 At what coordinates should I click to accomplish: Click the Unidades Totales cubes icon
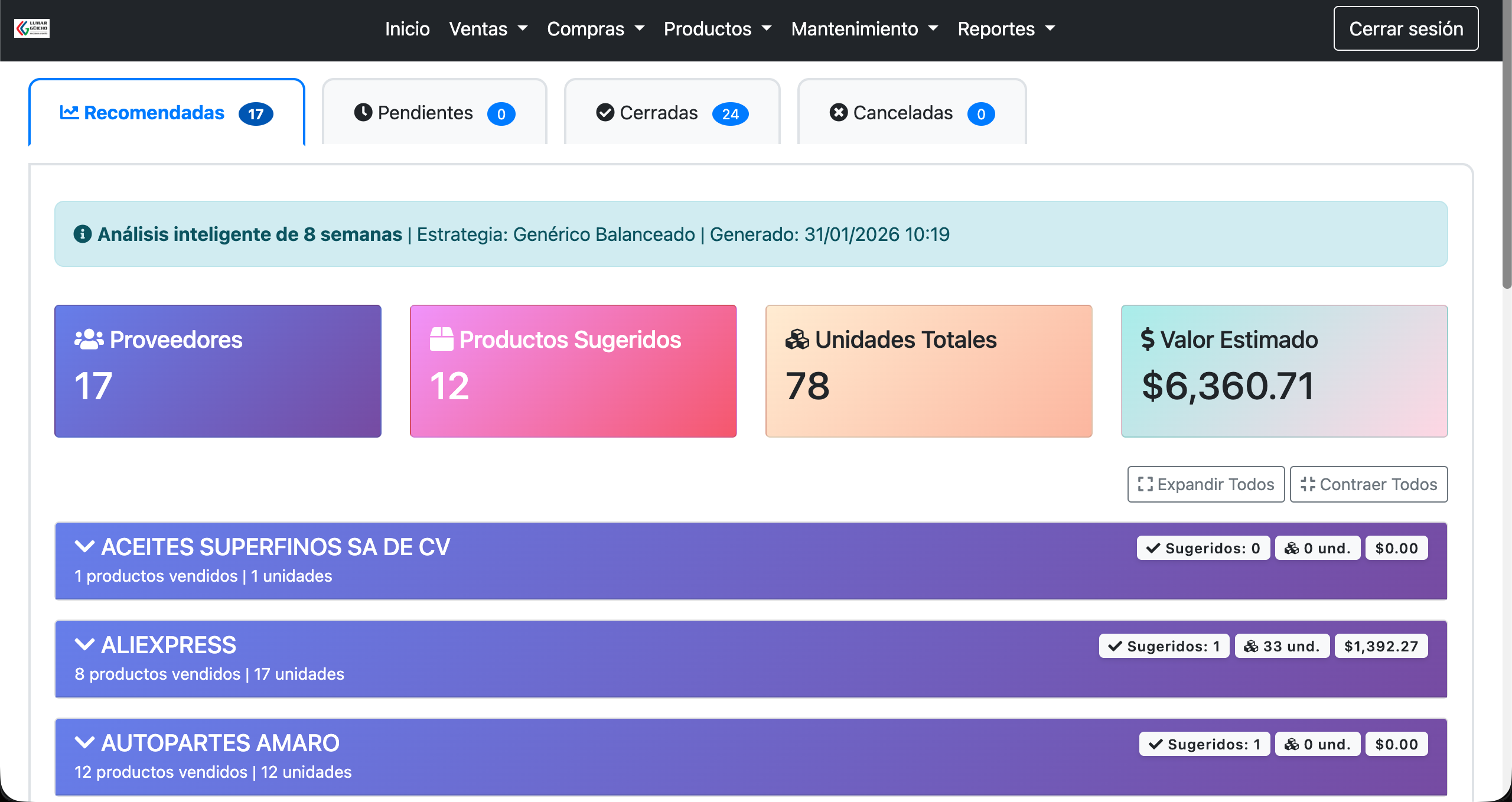pyautogui.click(x=798, y=339)
